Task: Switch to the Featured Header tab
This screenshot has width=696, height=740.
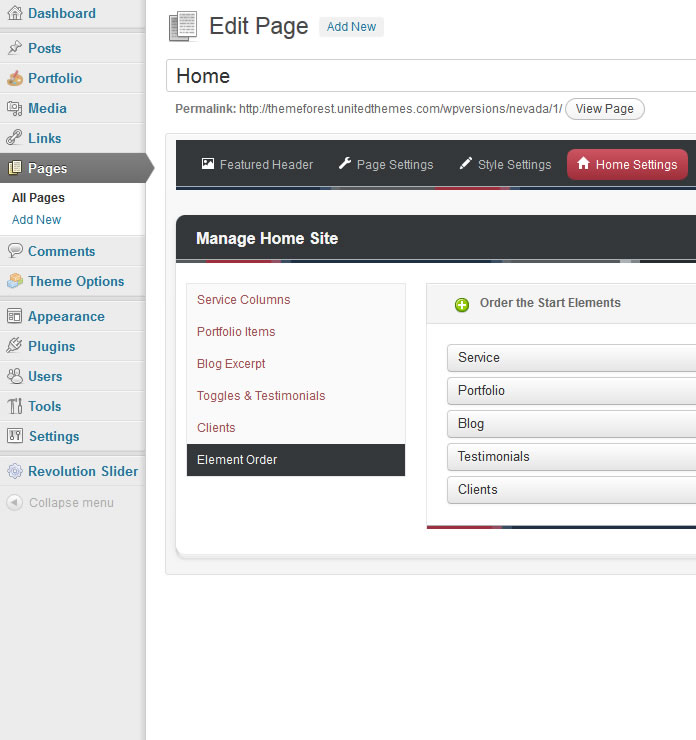Action: coord(257,165)
